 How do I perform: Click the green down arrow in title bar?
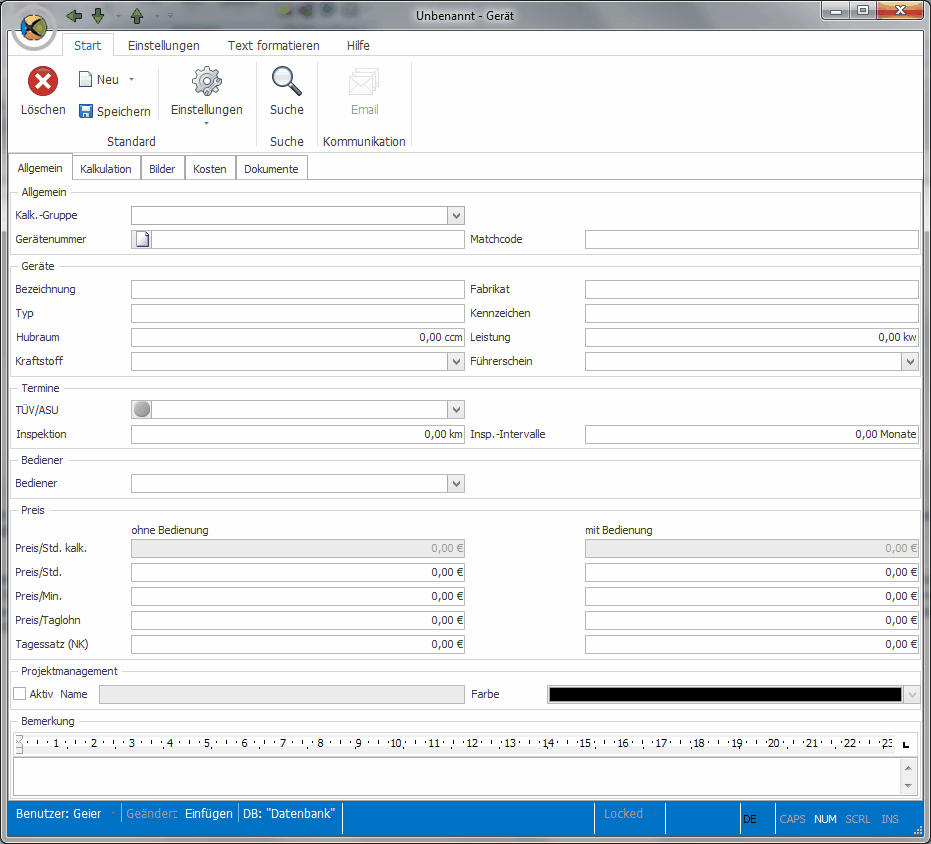98,15
